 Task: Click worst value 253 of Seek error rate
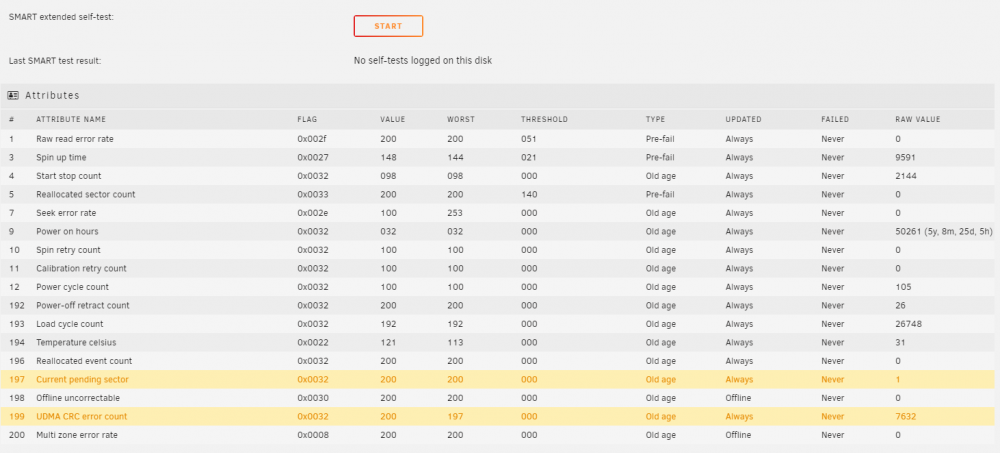click(x=455, y=212)
